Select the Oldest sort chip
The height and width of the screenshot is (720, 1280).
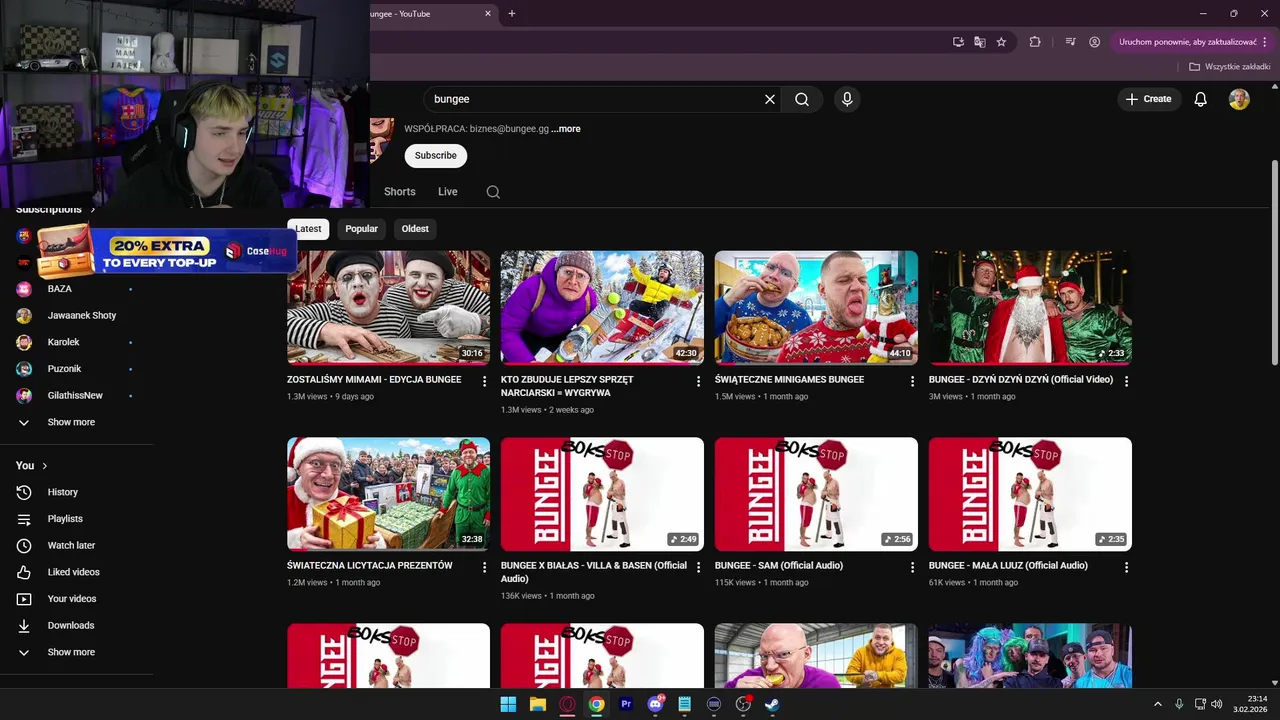tap(415, 229)
